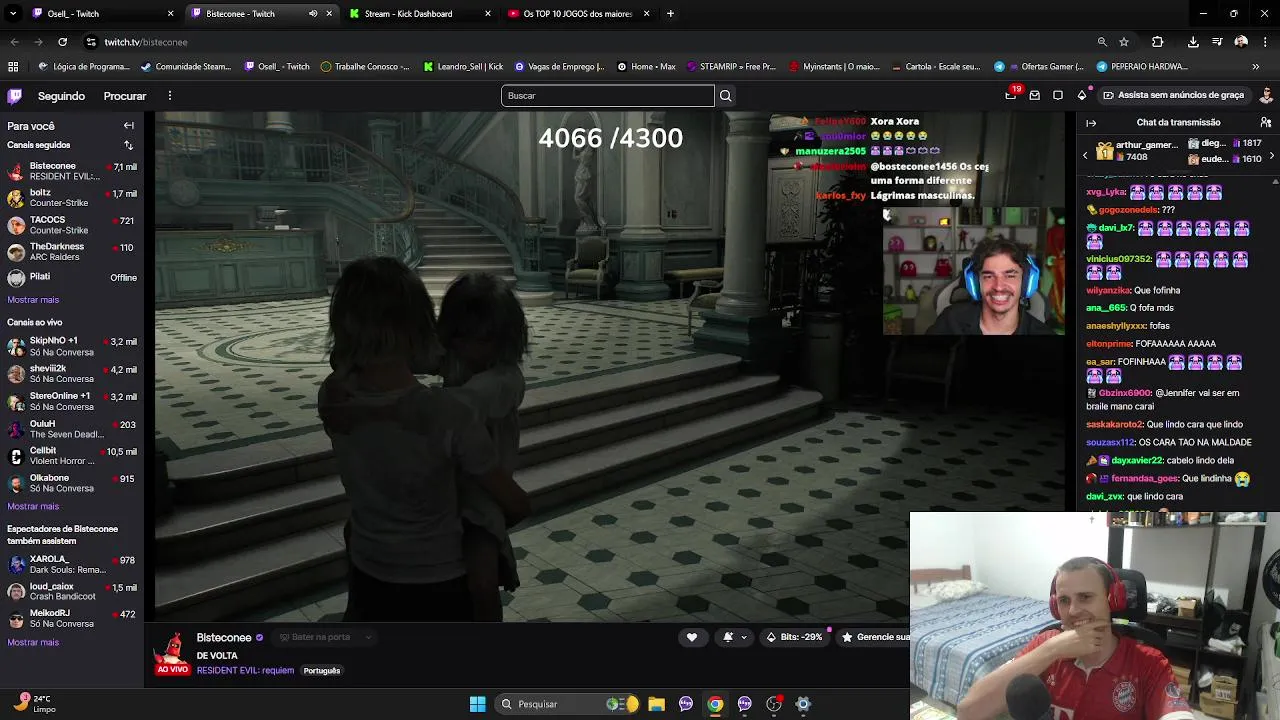This screenshot has height=720, width=1280.
Task: Open the 'RESIDENT EVIL: requiem' game link
Action: point(245,670)
